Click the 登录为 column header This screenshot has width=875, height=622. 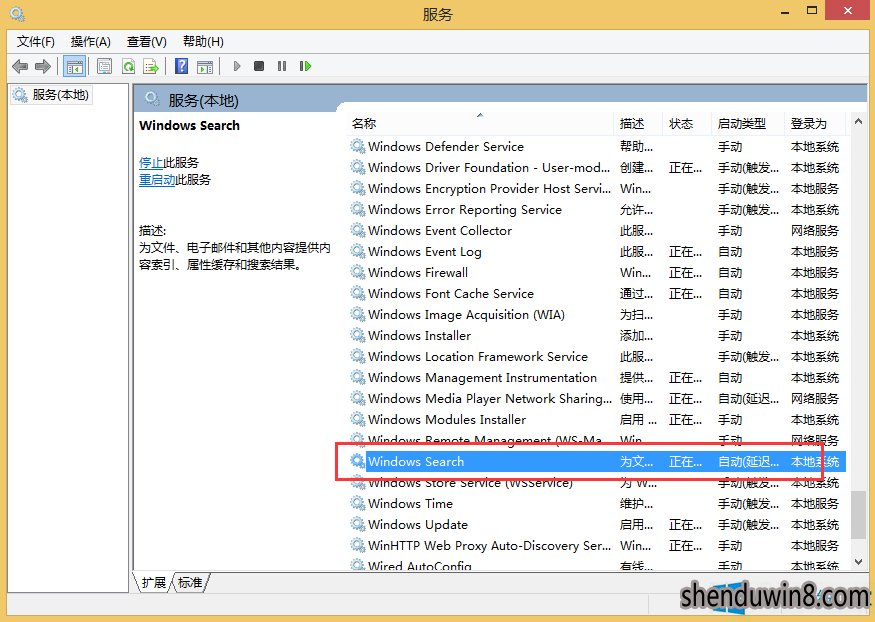(x=815, y=123)
